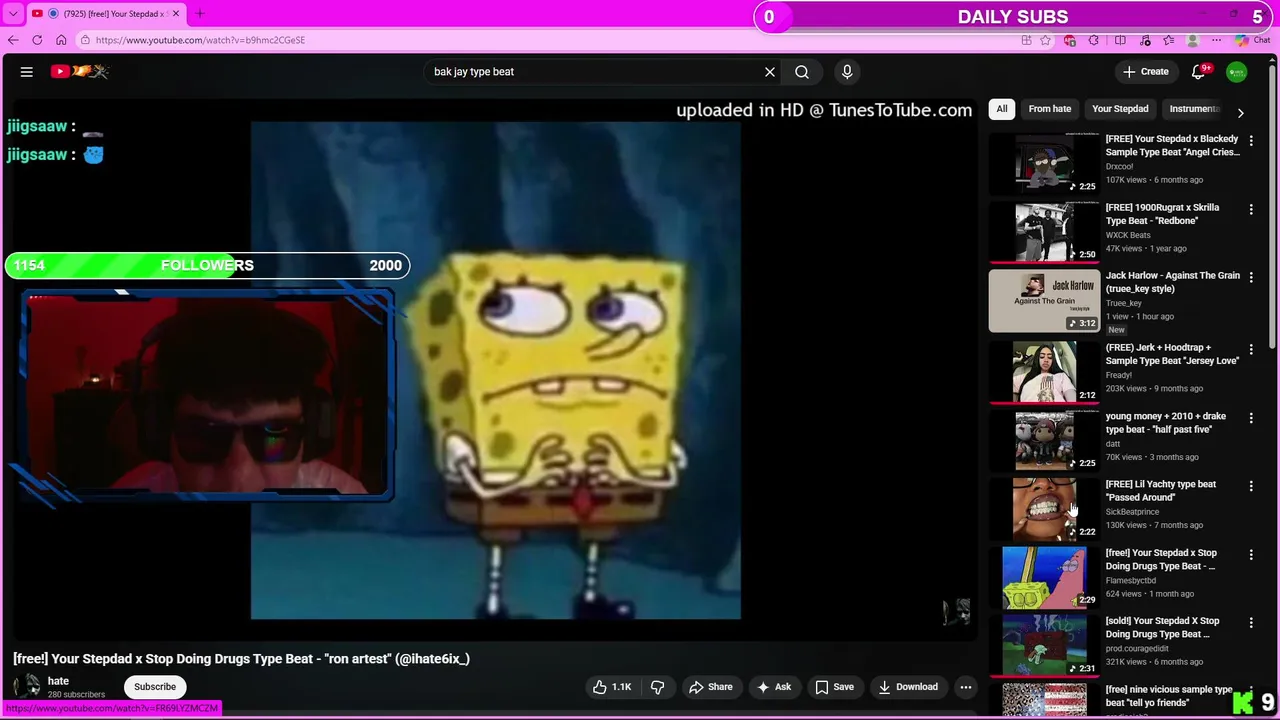Open options for Redbone video
The height and width of the screenshot is (720, 1280).
pyautogui.click(x=1251, y=209)
